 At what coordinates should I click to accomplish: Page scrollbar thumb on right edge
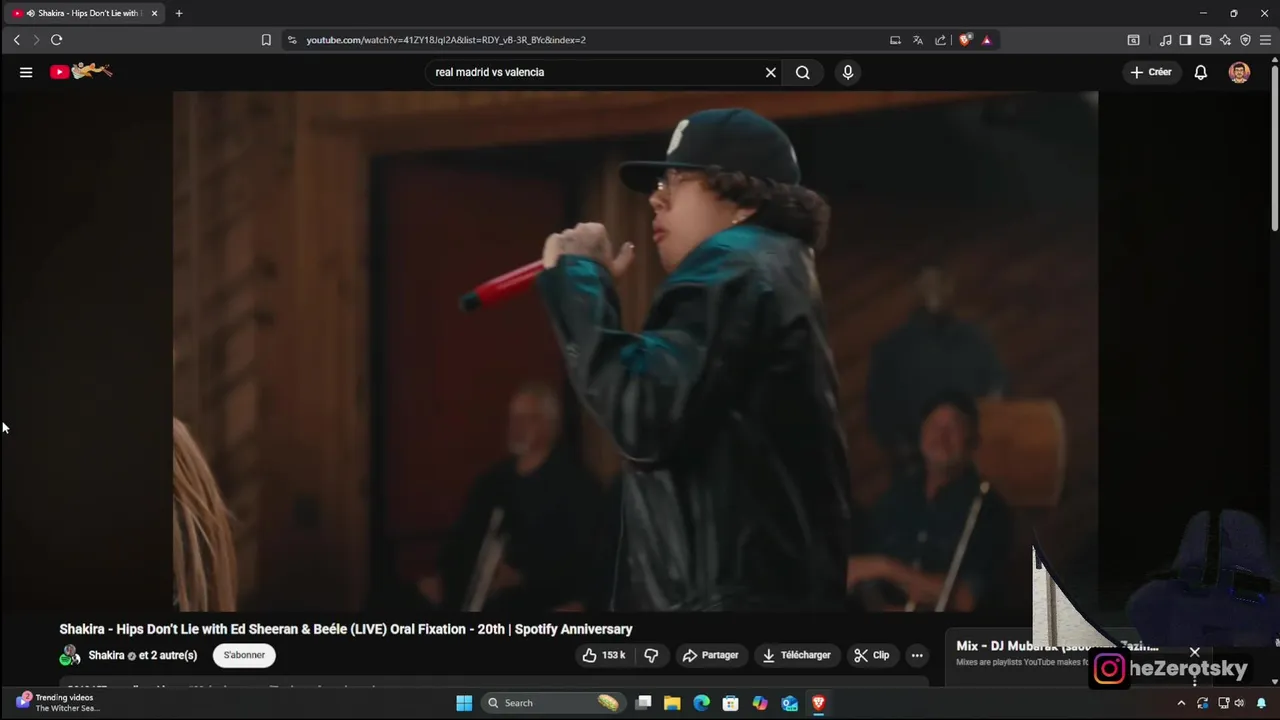(1274, 146)
